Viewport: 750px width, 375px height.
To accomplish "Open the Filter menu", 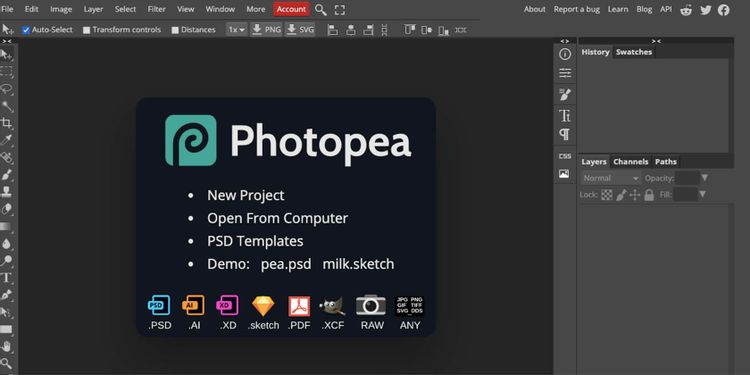I will click(x=156, y=9).
